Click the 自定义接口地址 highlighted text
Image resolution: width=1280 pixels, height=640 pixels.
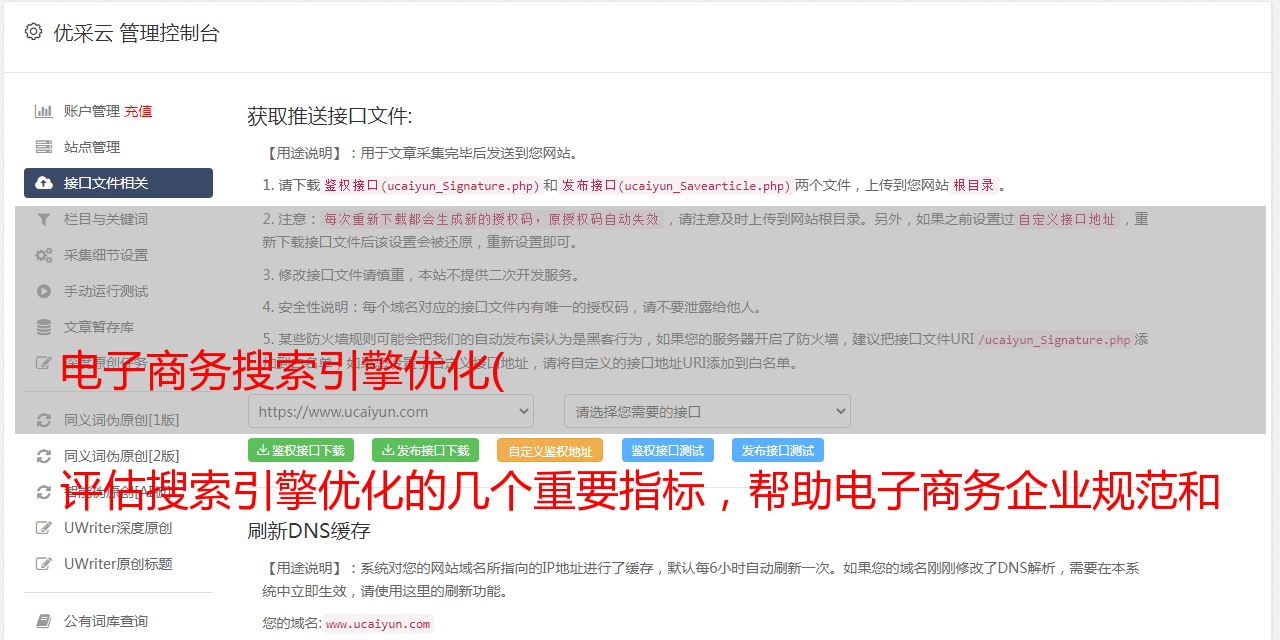tap(1067, 219)
